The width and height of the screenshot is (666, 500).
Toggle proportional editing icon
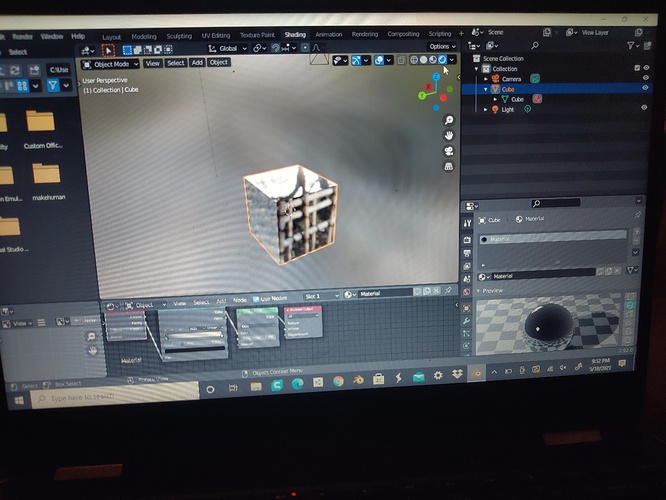click(x=305, y=48)
